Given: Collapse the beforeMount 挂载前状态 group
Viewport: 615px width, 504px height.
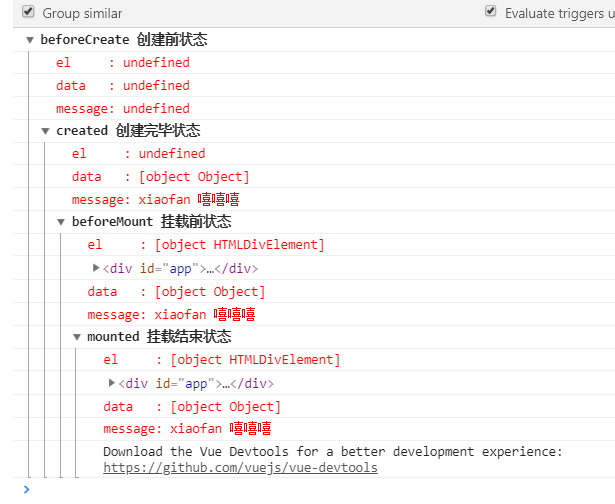Looking at the screenshot, I should (61, 222).
